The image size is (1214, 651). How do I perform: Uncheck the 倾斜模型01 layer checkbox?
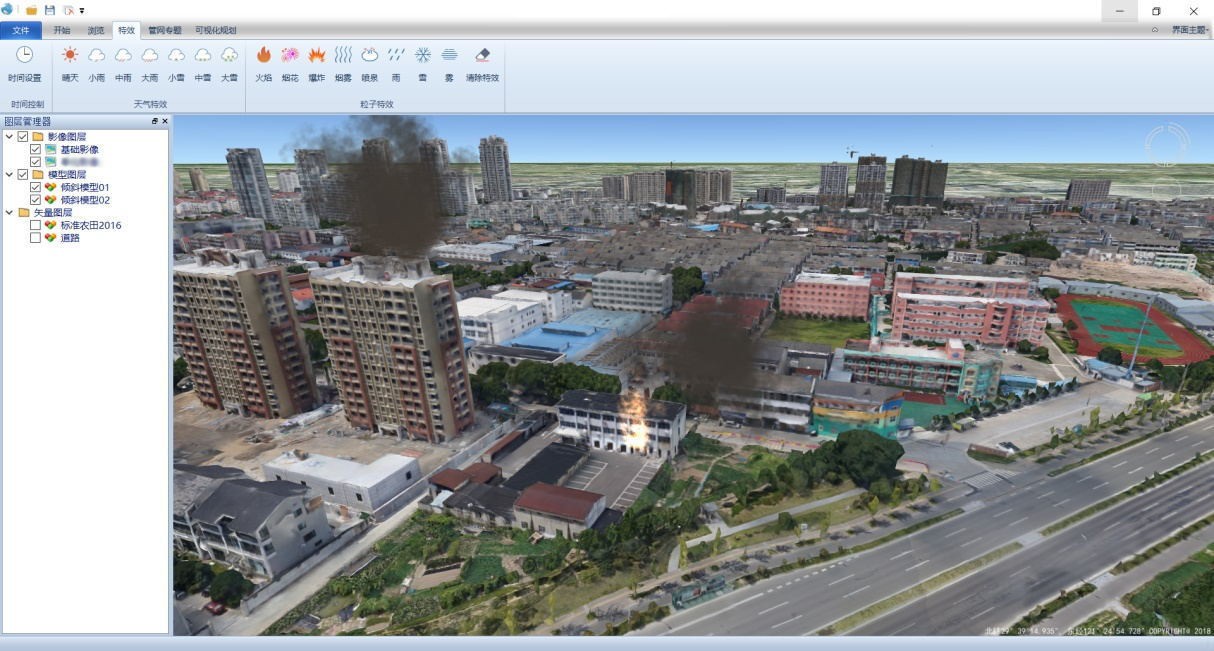36,187
